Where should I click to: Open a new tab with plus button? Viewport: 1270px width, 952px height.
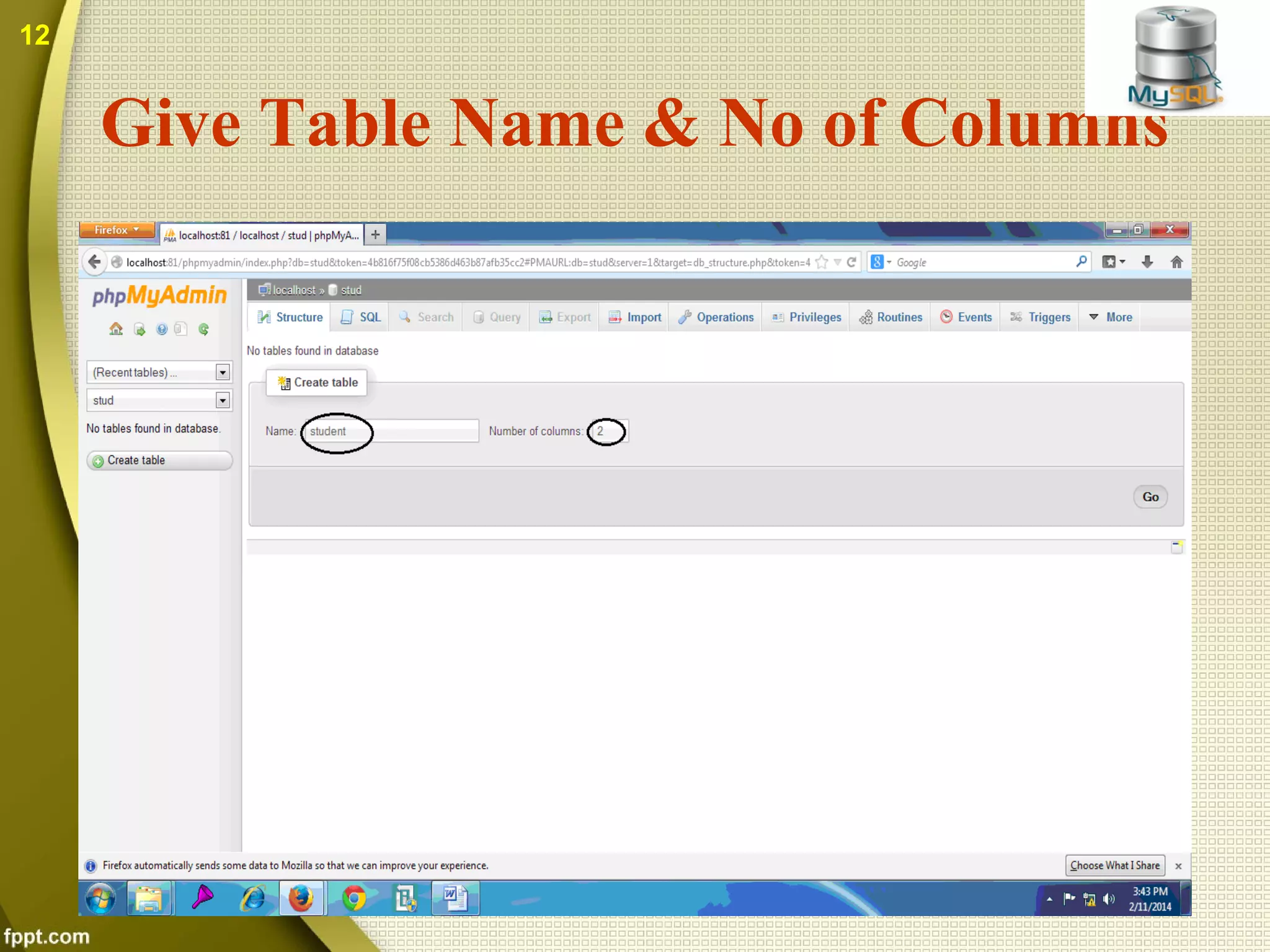click(x=375, y=235)
